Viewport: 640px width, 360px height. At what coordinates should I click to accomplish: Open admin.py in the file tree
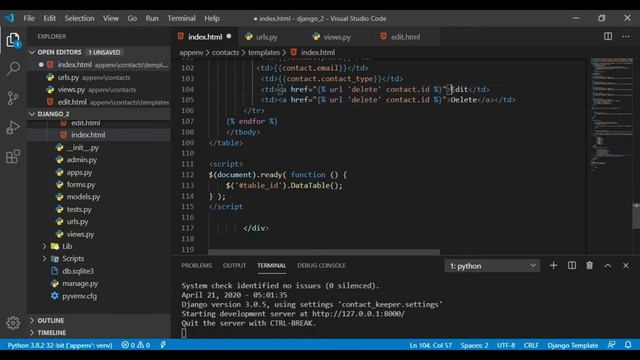pyautogui.click(x=99, y=160)
